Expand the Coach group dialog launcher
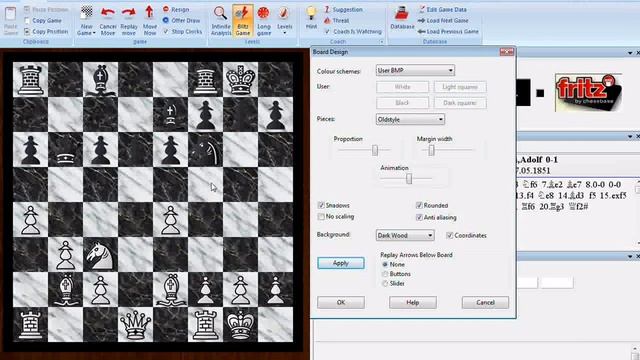This screenshot has width=640, height=360. click(x=381, y=42)
